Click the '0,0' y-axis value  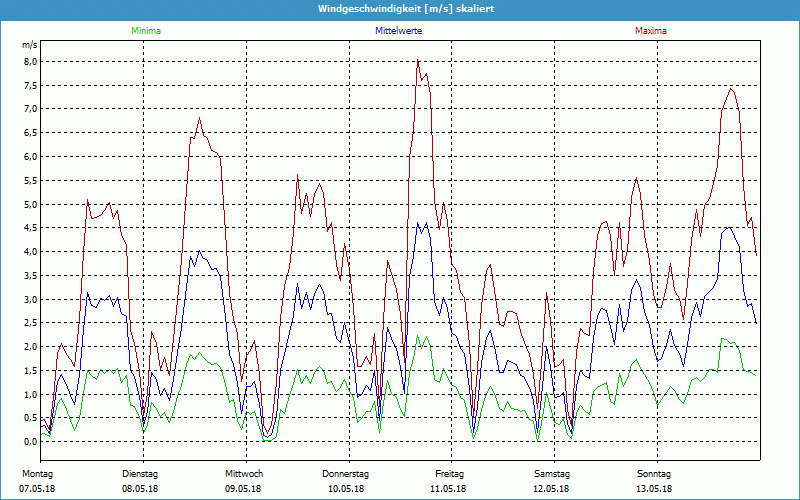31,442
